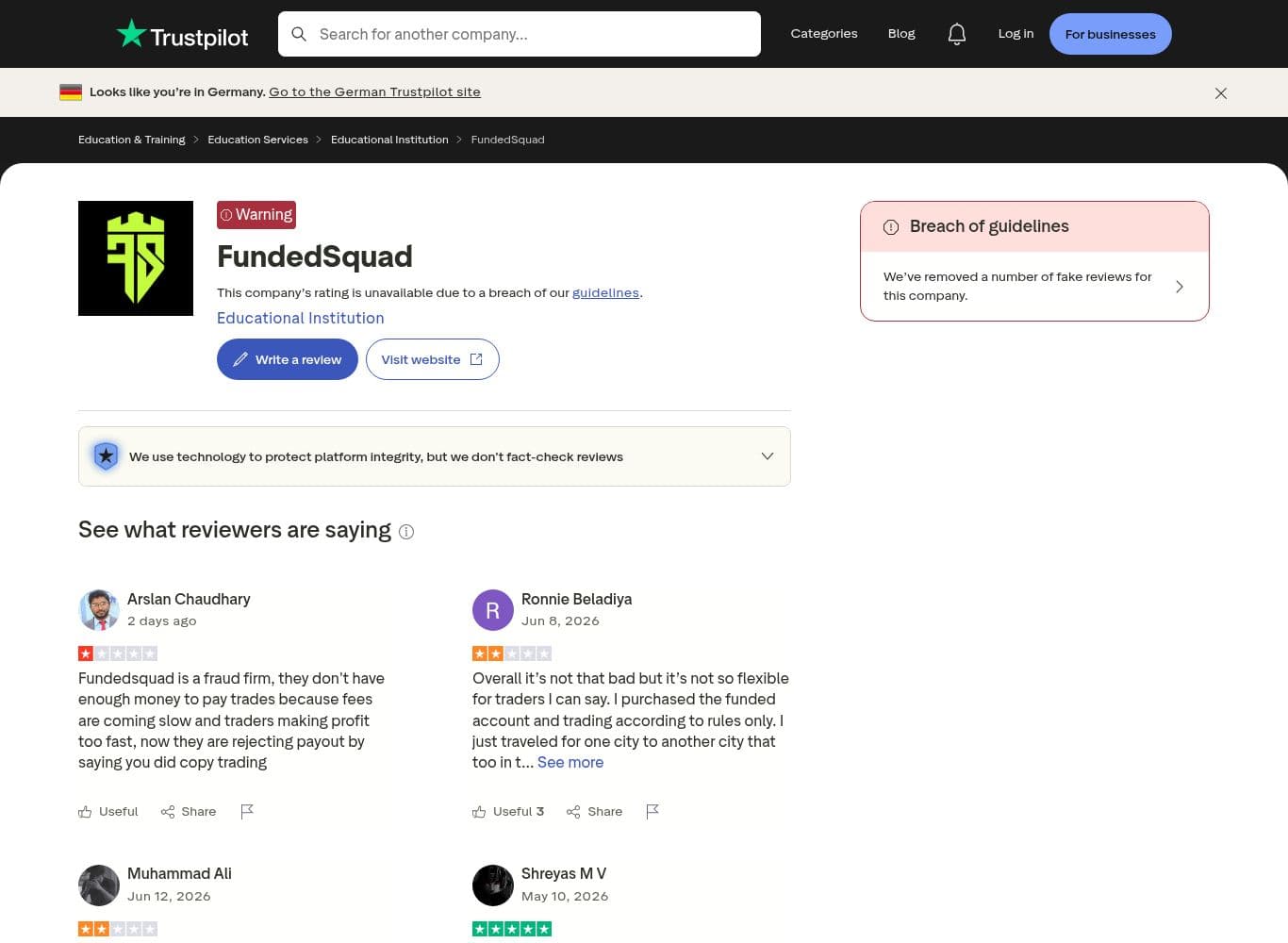Click Shreyas M V's five-star rating
1288x943 pixels.
512,929
